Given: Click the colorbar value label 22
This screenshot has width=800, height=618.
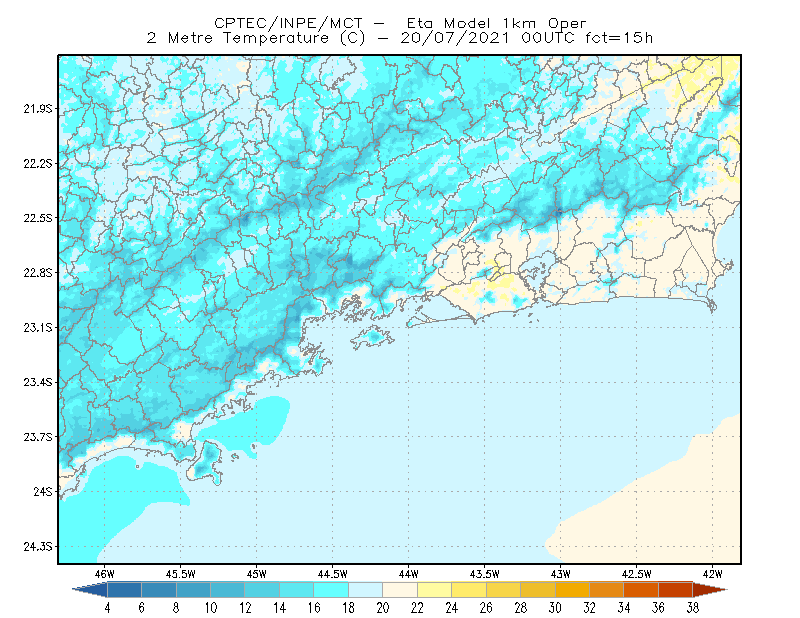Looking at the screenshot, I should (417, 608).
